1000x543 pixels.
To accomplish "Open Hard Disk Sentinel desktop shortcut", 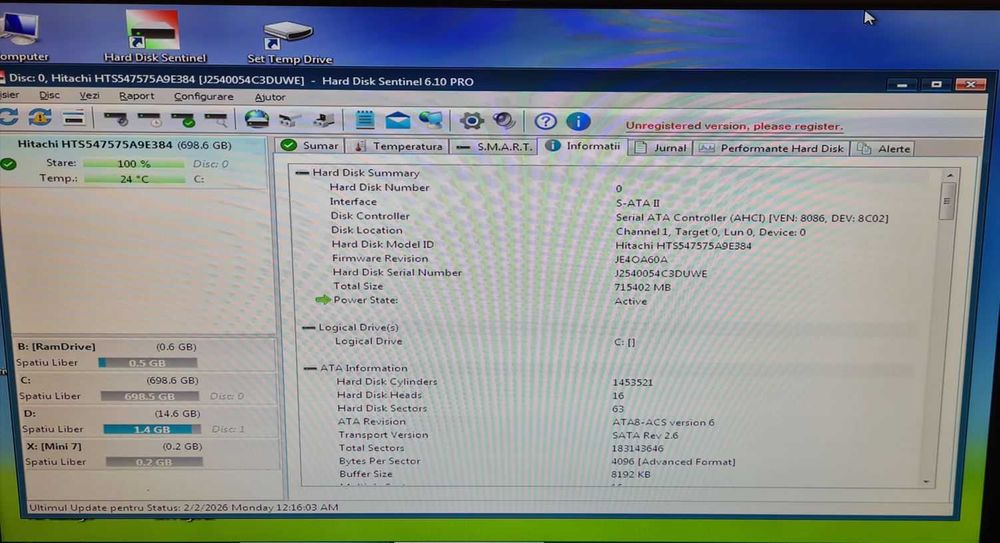I will [x=154, y=36].
